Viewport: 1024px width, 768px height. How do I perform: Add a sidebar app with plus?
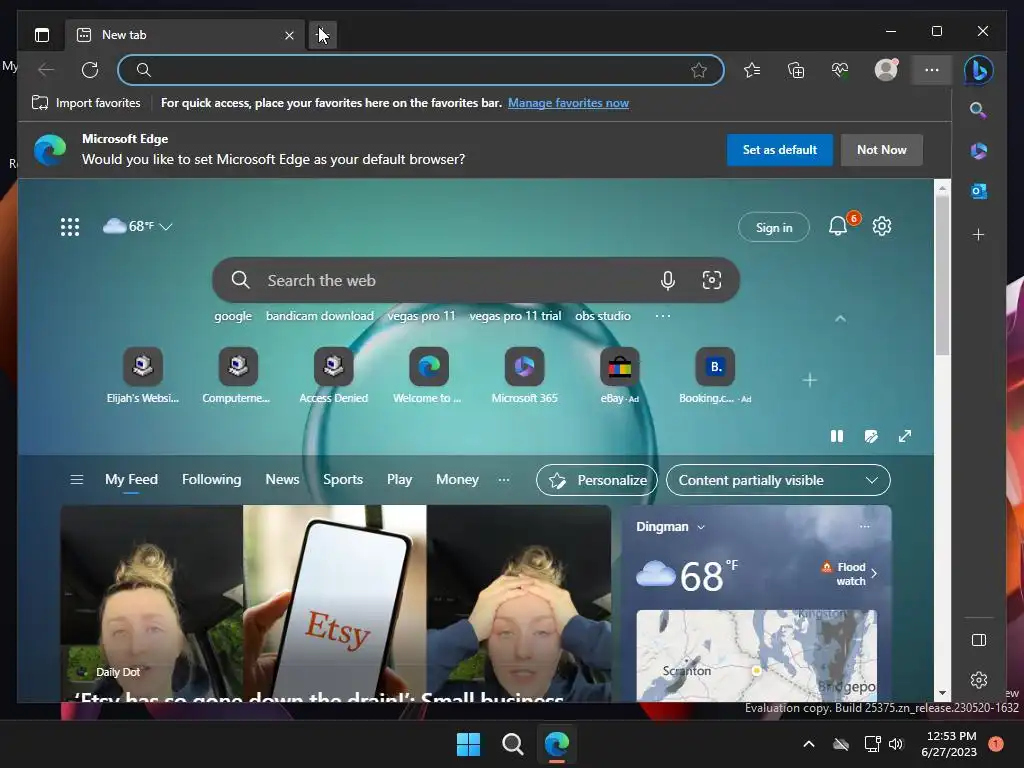(978, 234)
